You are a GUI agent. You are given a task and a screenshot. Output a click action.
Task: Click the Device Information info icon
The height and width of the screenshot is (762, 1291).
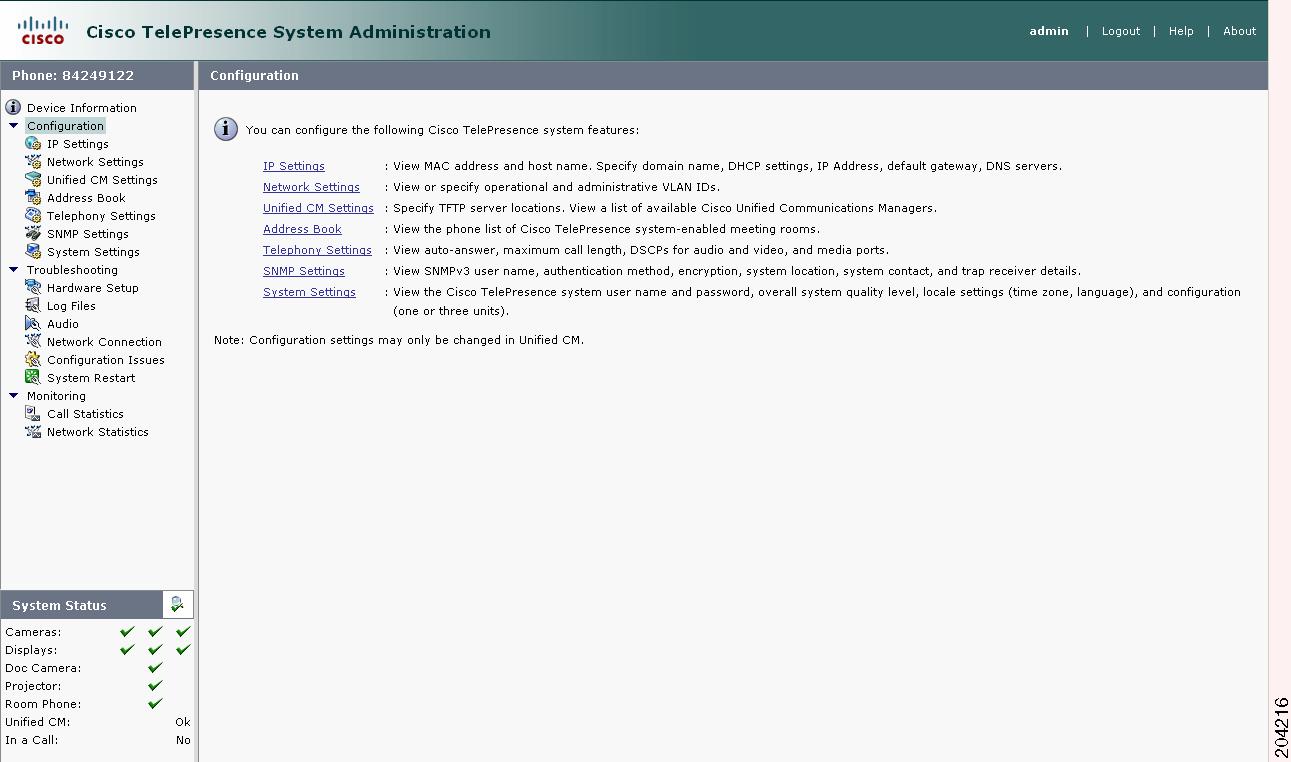coord(13,107)
